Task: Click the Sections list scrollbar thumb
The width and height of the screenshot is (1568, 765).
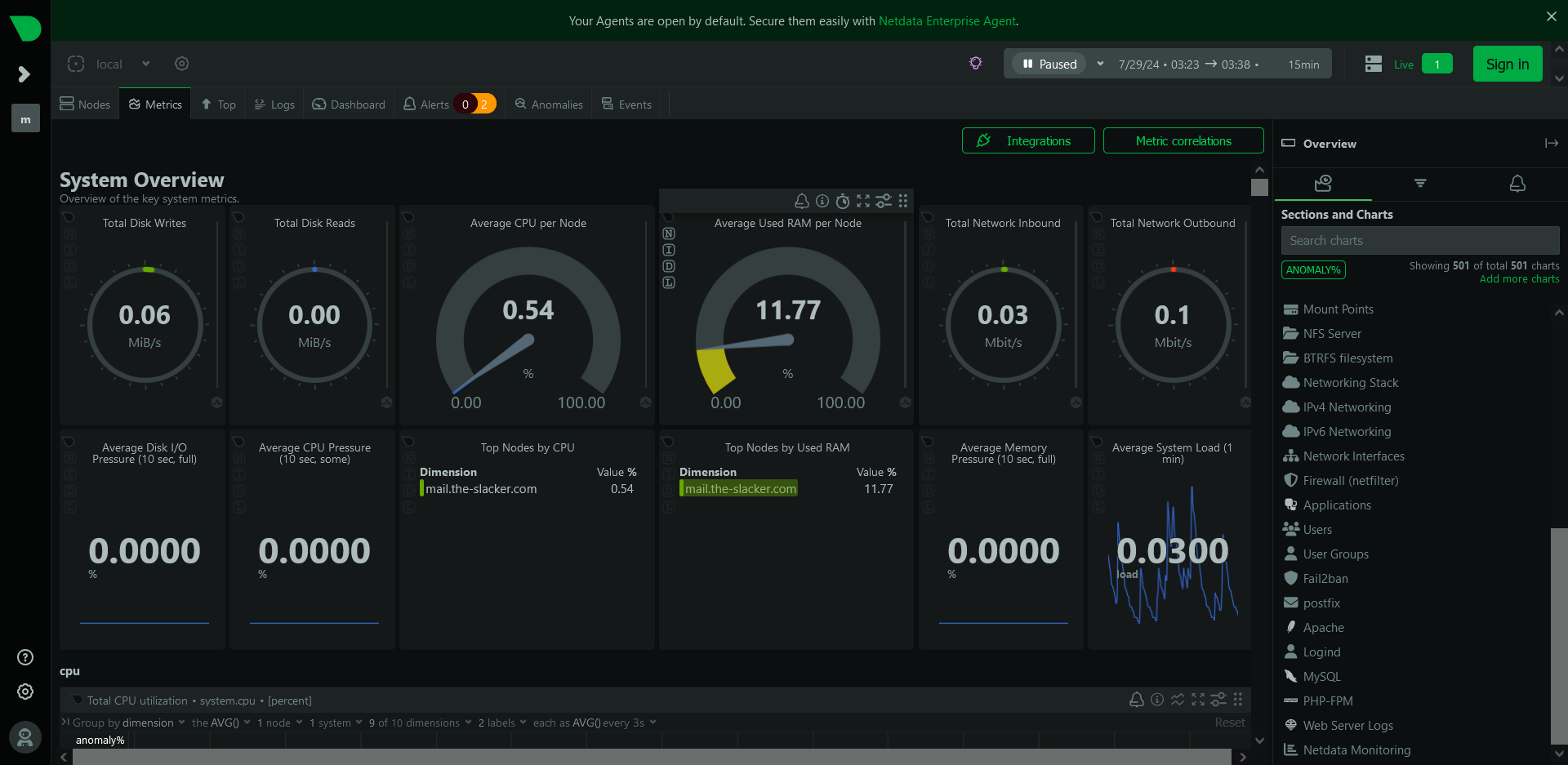Action: (x=1559, y=636)
